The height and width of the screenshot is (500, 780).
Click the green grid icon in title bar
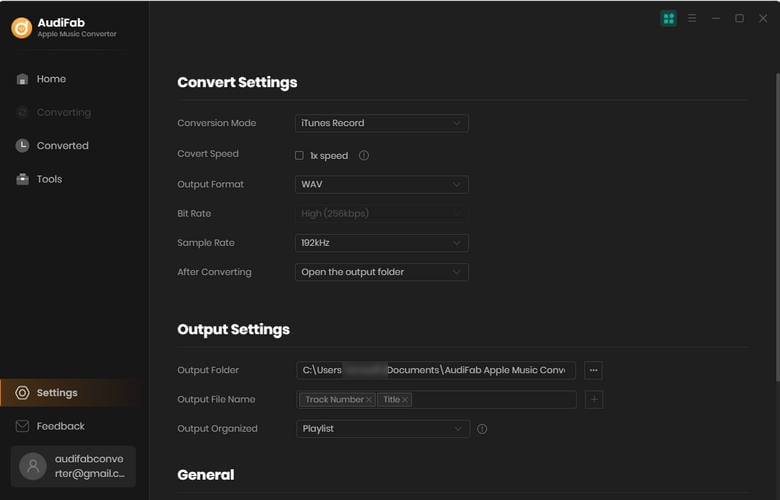[x=669, y=18]
